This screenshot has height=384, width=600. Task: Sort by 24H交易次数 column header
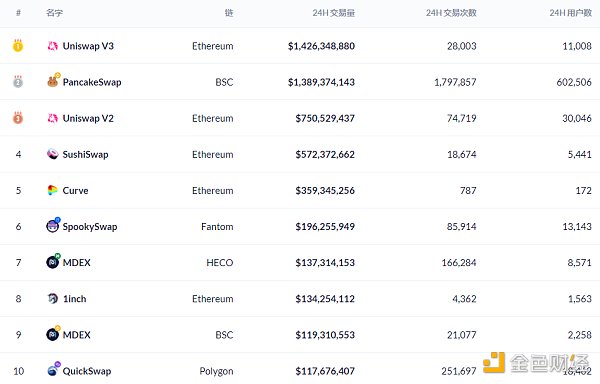click(451, 13)
